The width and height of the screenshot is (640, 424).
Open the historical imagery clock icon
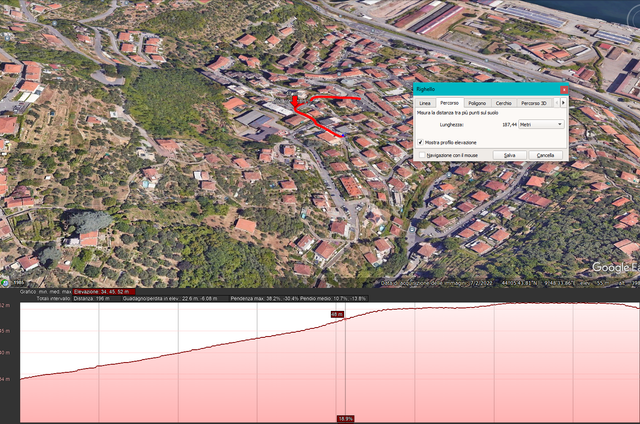click(x=5, y=282)
